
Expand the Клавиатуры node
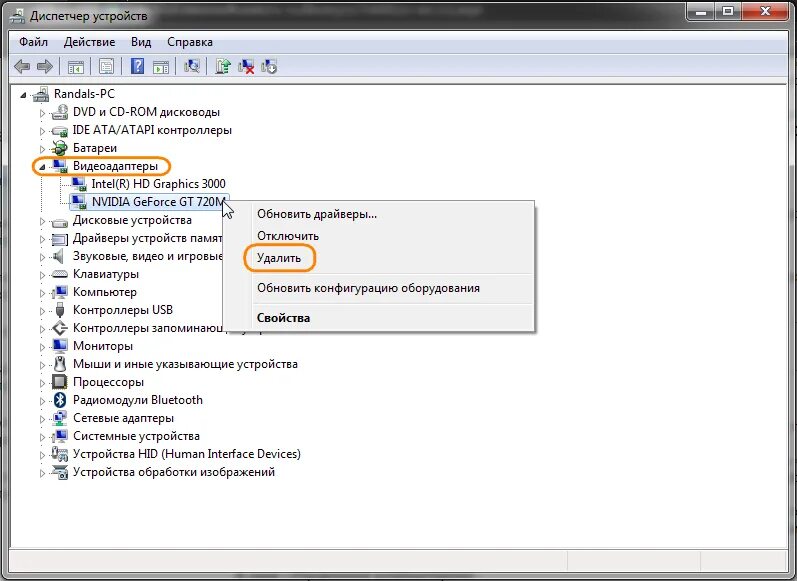(42, 275)
